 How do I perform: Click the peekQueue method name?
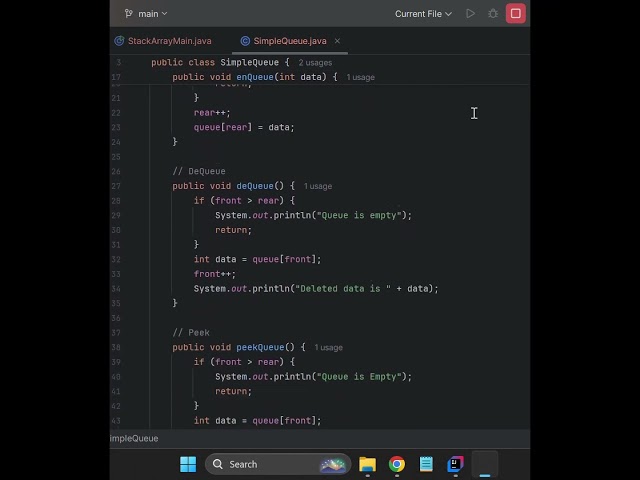[x=260, y=347]
